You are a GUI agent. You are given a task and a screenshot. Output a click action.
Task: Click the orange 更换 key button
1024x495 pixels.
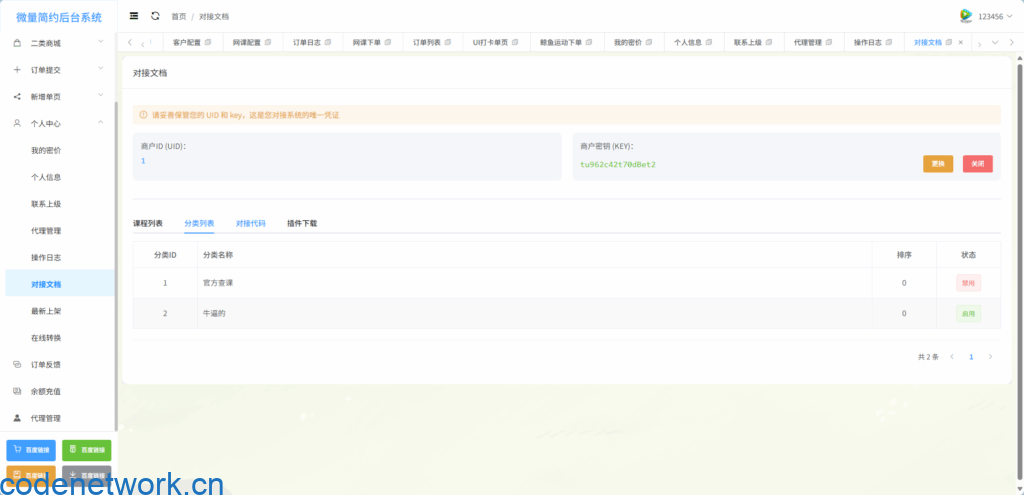tap(937, 164)
